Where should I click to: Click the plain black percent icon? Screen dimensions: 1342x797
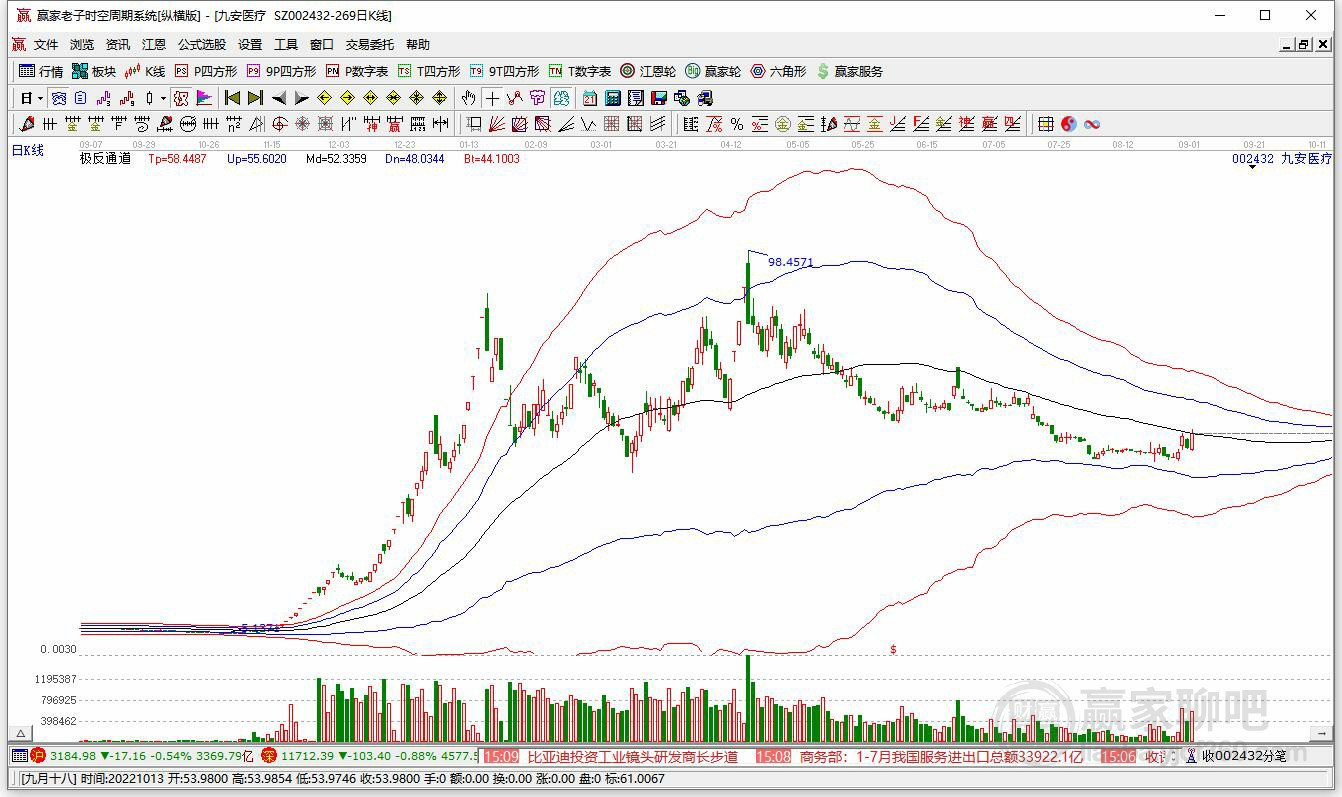737,124
